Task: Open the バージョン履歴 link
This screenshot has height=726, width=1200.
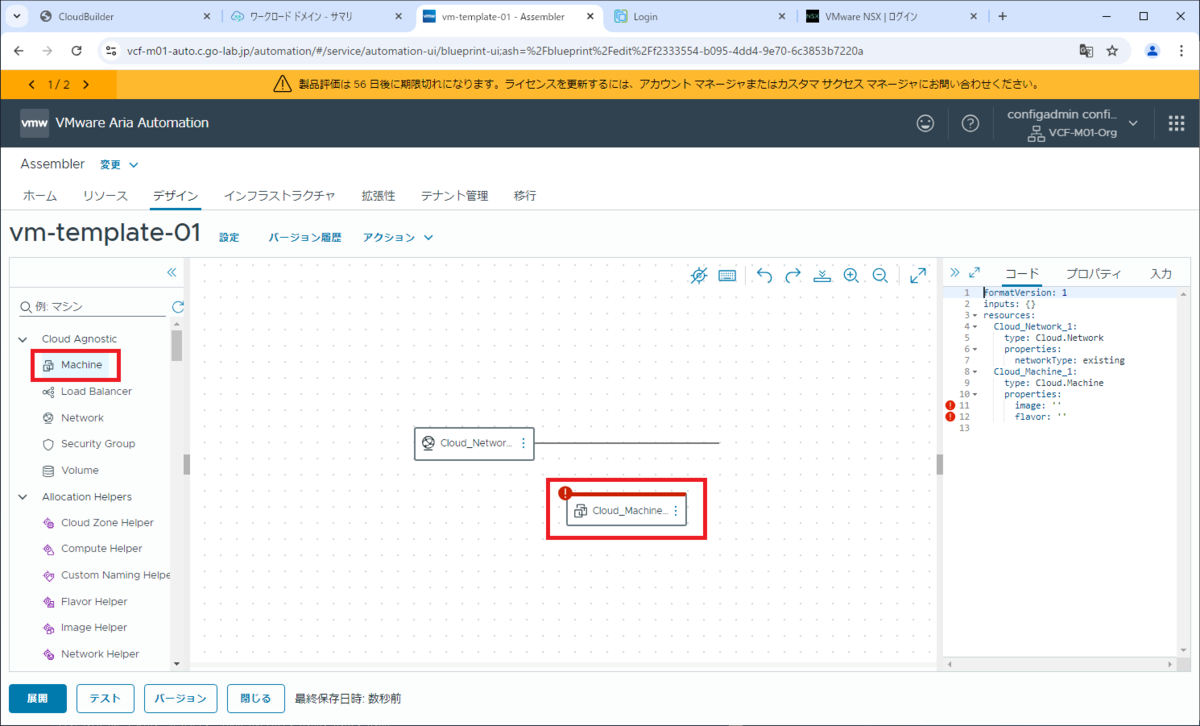Action: [x=305, y=238]
